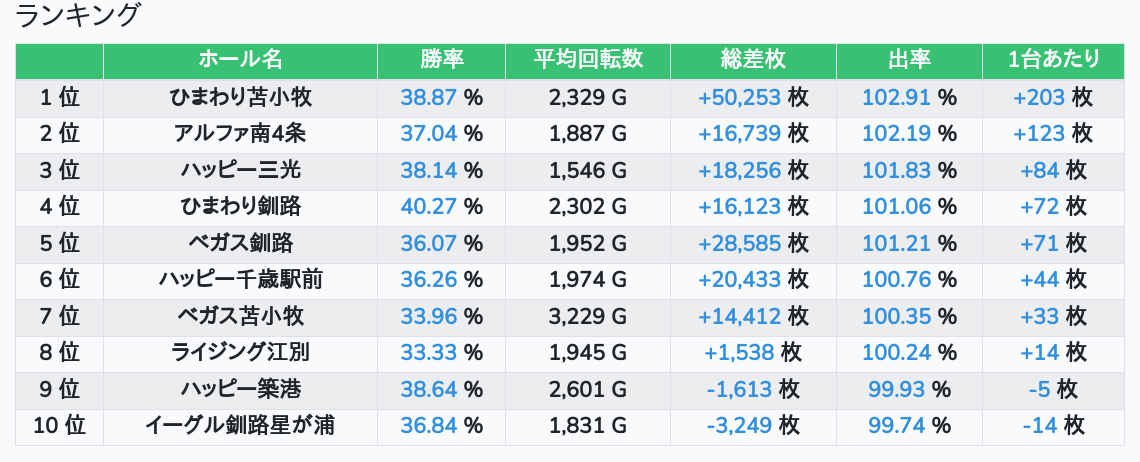The height and width of the screenshot is (462, 1140).
Task: Select the ベガス苫小牧 hall name
Action: (x=240, y=317)
